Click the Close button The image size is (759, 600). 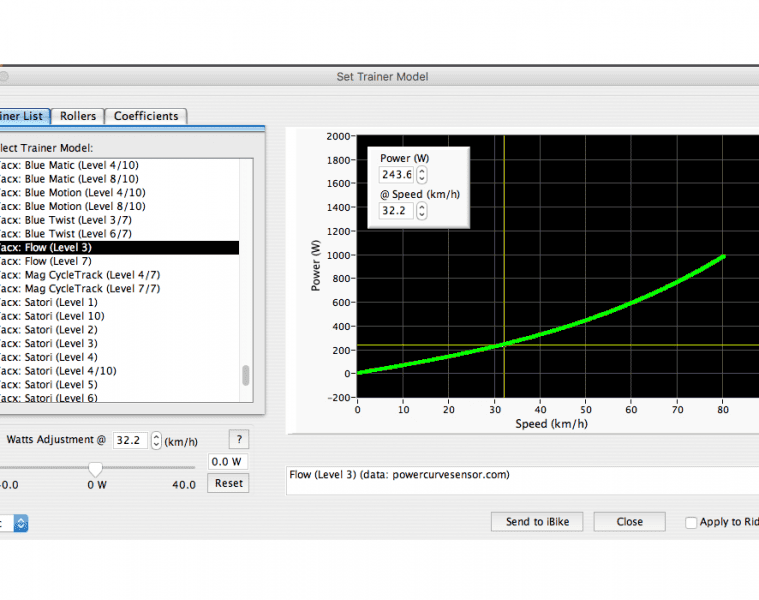(629, 522)
